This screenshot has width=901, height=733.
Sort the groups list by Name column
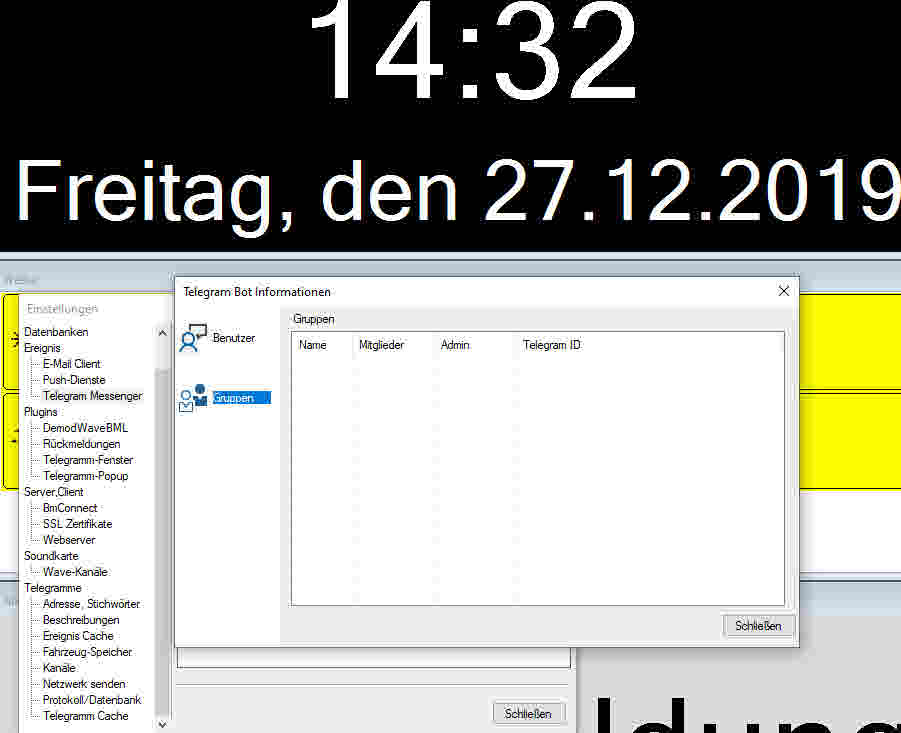[313, 345]
